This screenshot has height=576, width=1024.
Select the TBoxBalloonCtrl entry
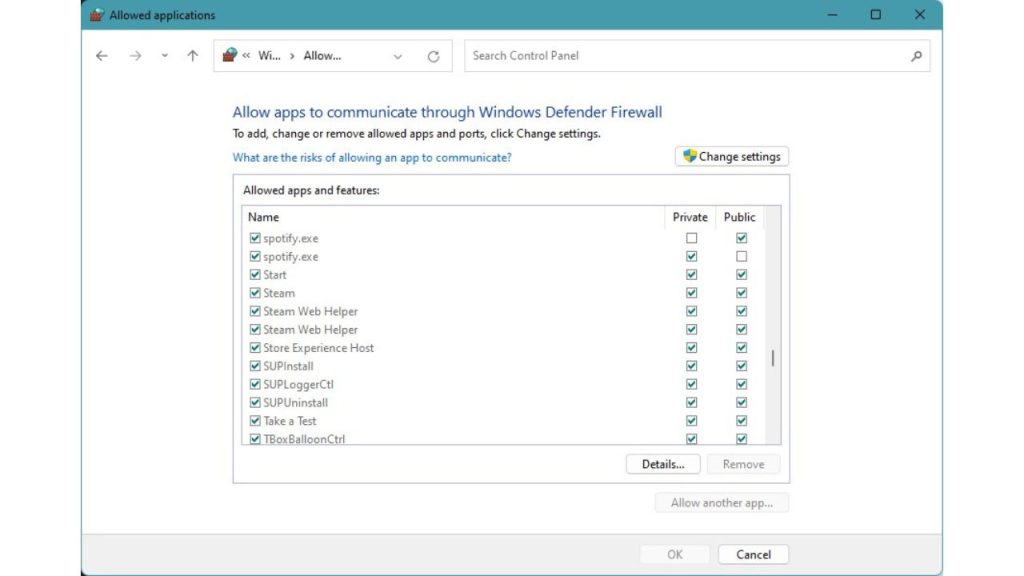pos(304,439)
